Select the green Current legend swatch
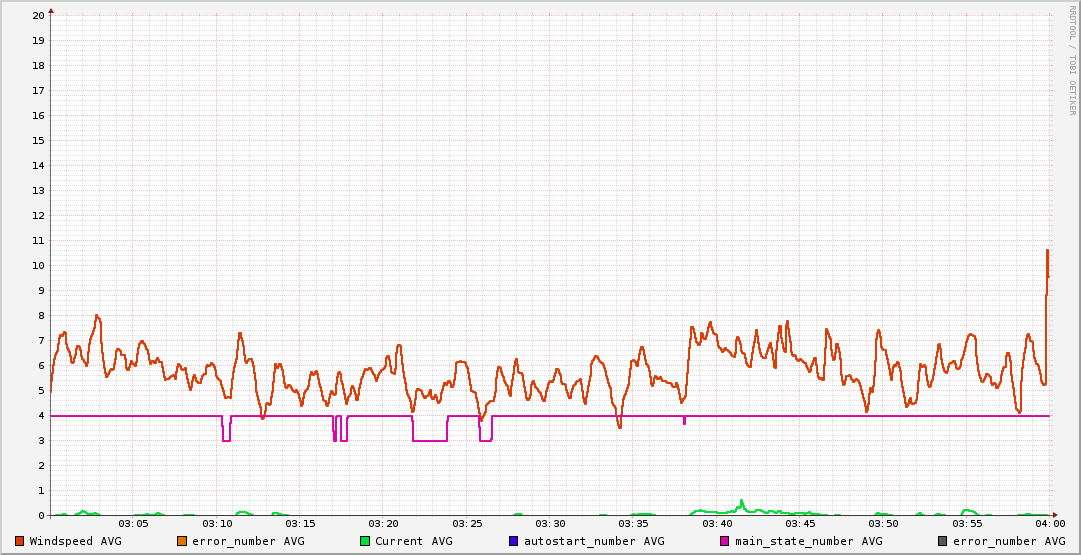This screenshot has height=555, width=1081. (x=365, y=541)
